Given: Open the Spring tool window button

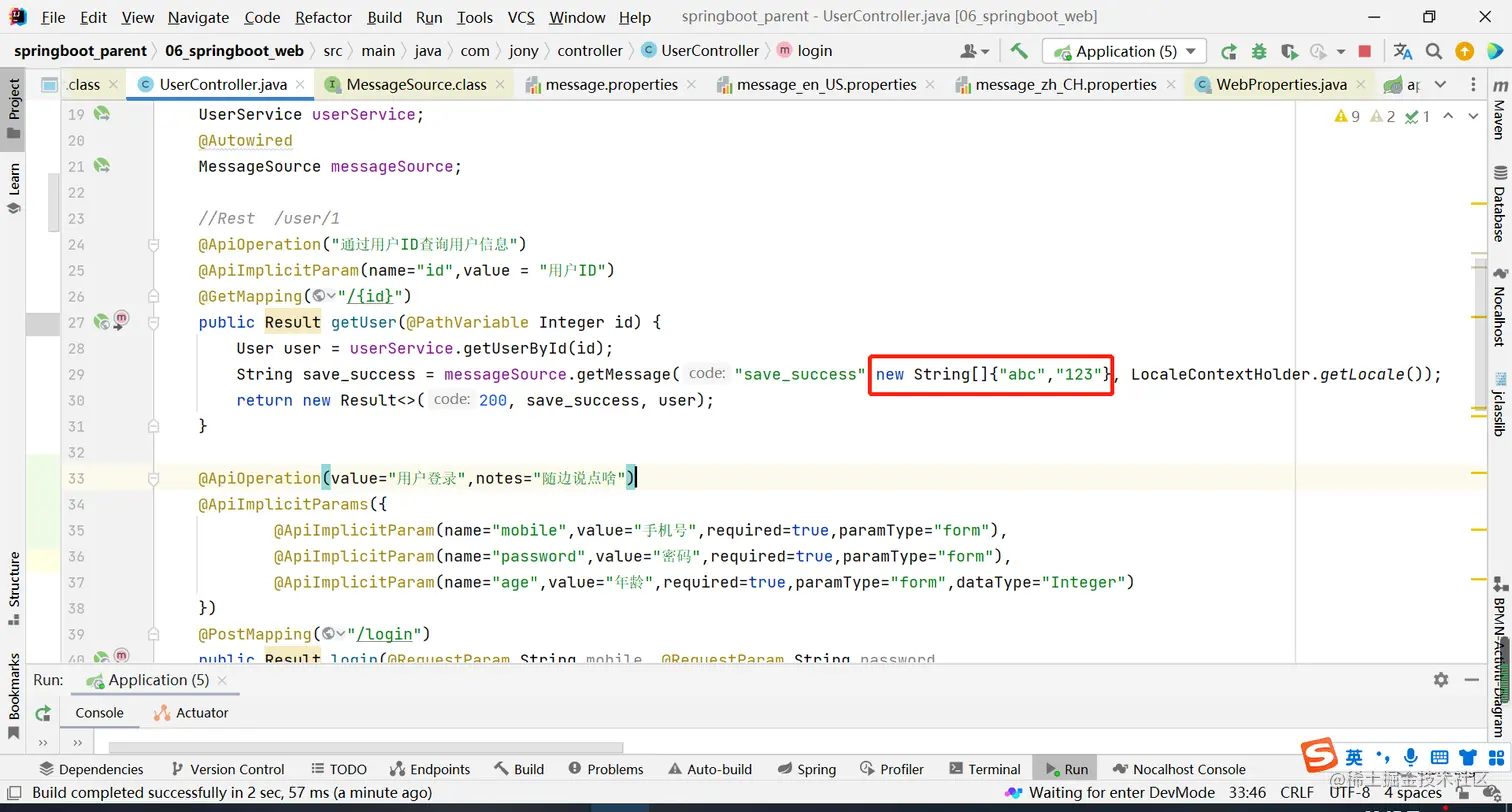Looking at the screenshot, I should click(x=806, y=769).
